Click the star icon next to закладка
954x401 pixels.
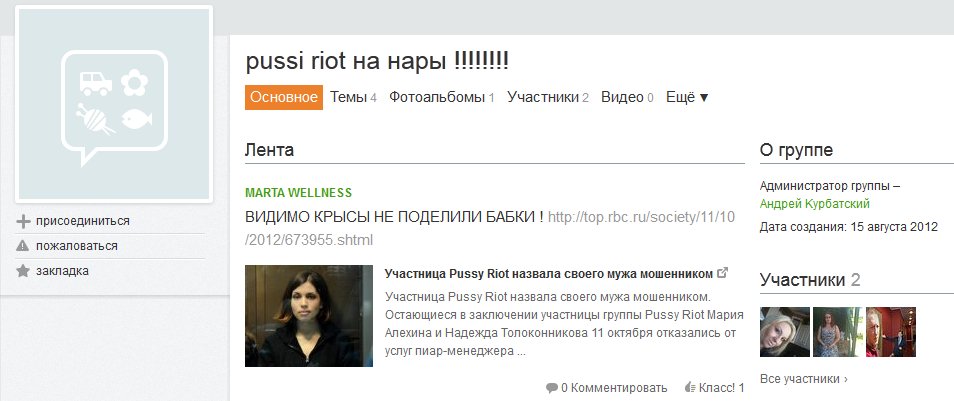coord(23,271)
